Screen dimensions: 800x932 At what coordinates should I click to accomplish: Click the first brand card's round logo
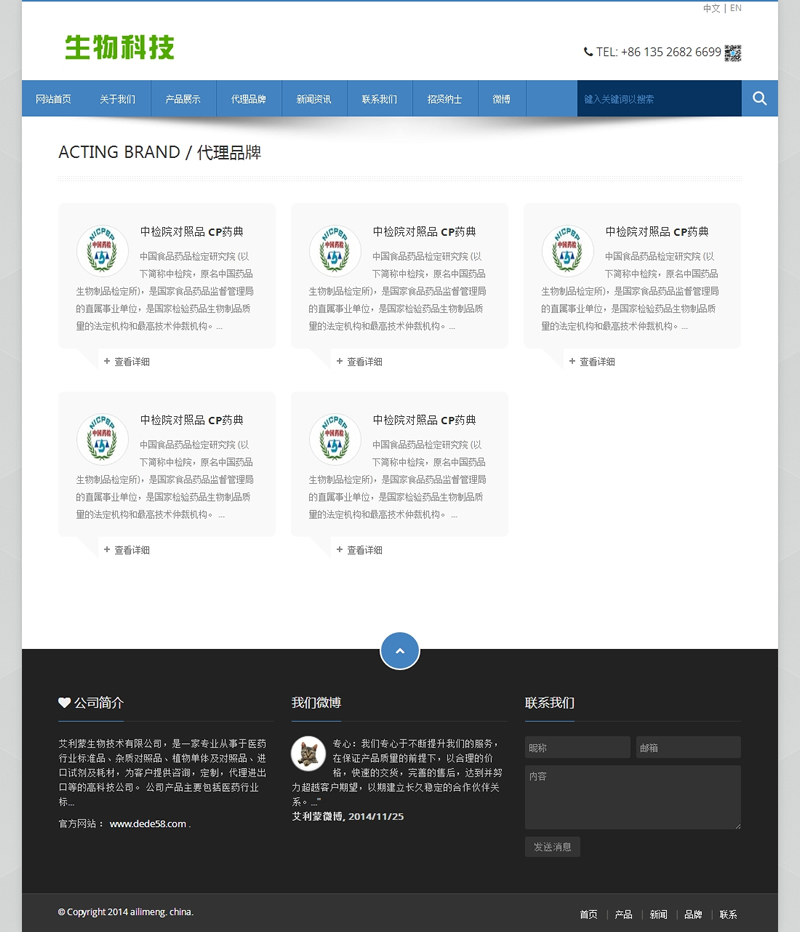point(103,250)
